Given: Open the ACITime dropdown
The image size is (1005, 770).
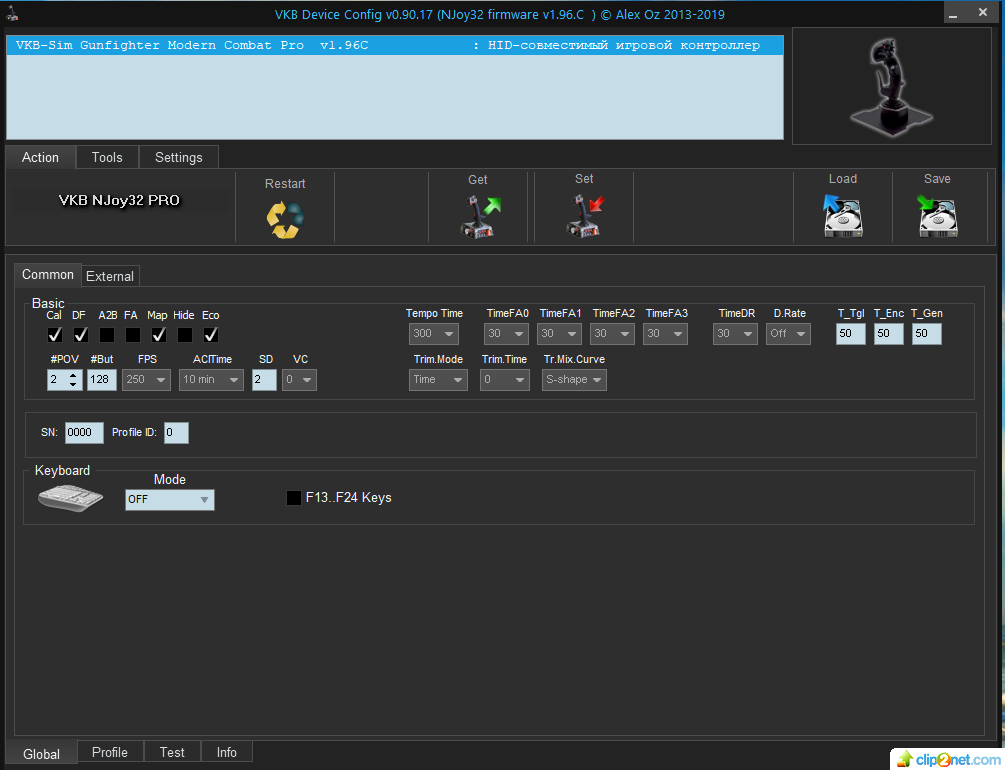Looking at the screenshot, I should [212, 380].
